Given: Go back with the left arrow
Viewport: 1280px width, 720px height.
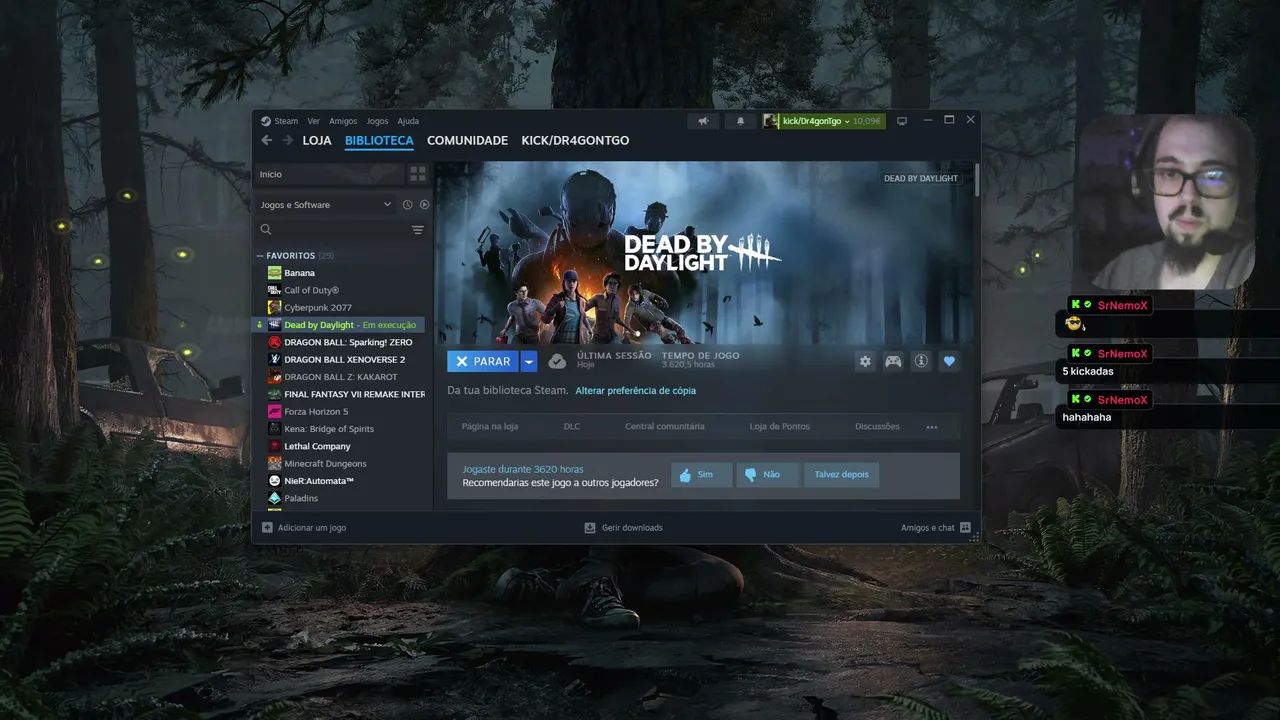Looking at the screenshot, I should point(266,141).
